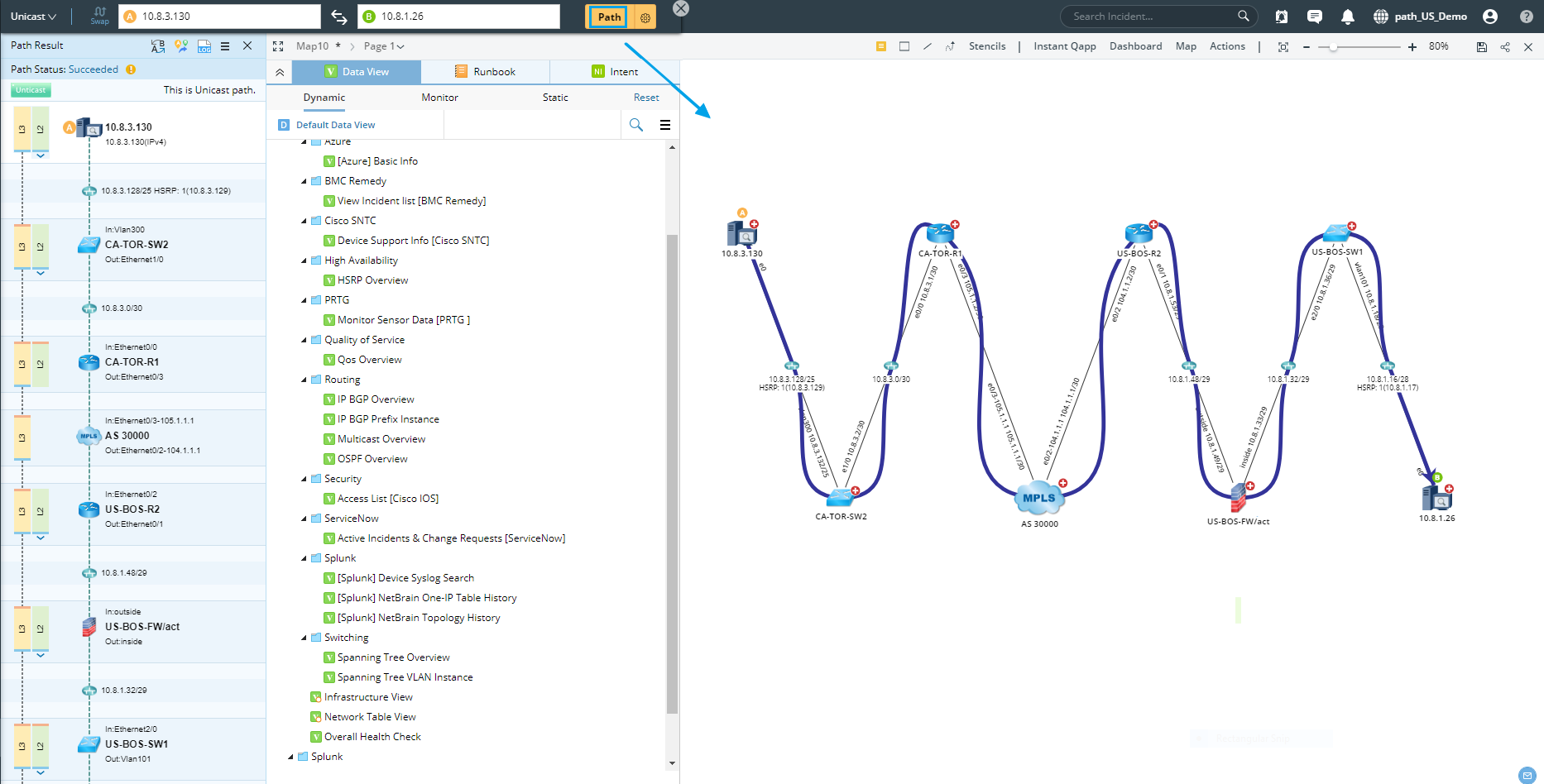The height and width of the screenshot is (784, 1544).
Task: Select the rectangle shape tool
Action: coord(904,46)
